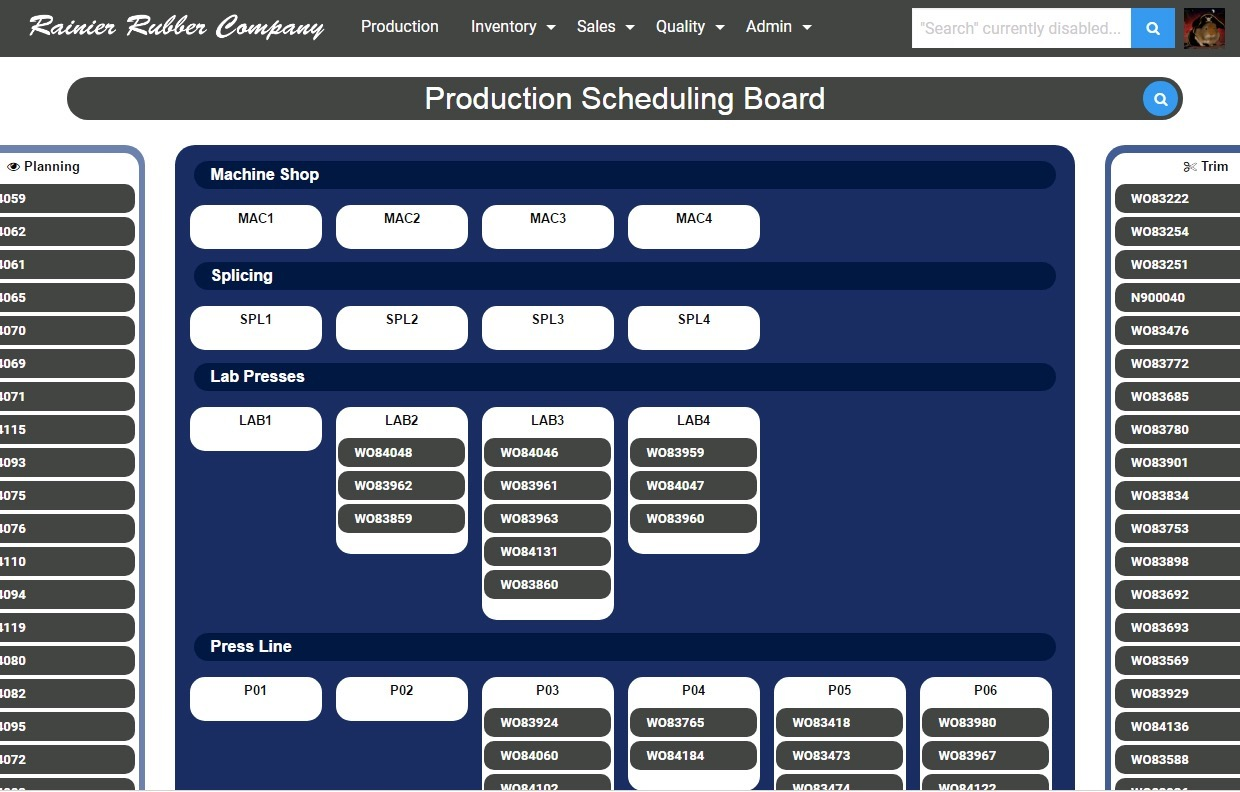Select the Machine Shop section header
Viewport: 1240px width, 792px height.
625,175
